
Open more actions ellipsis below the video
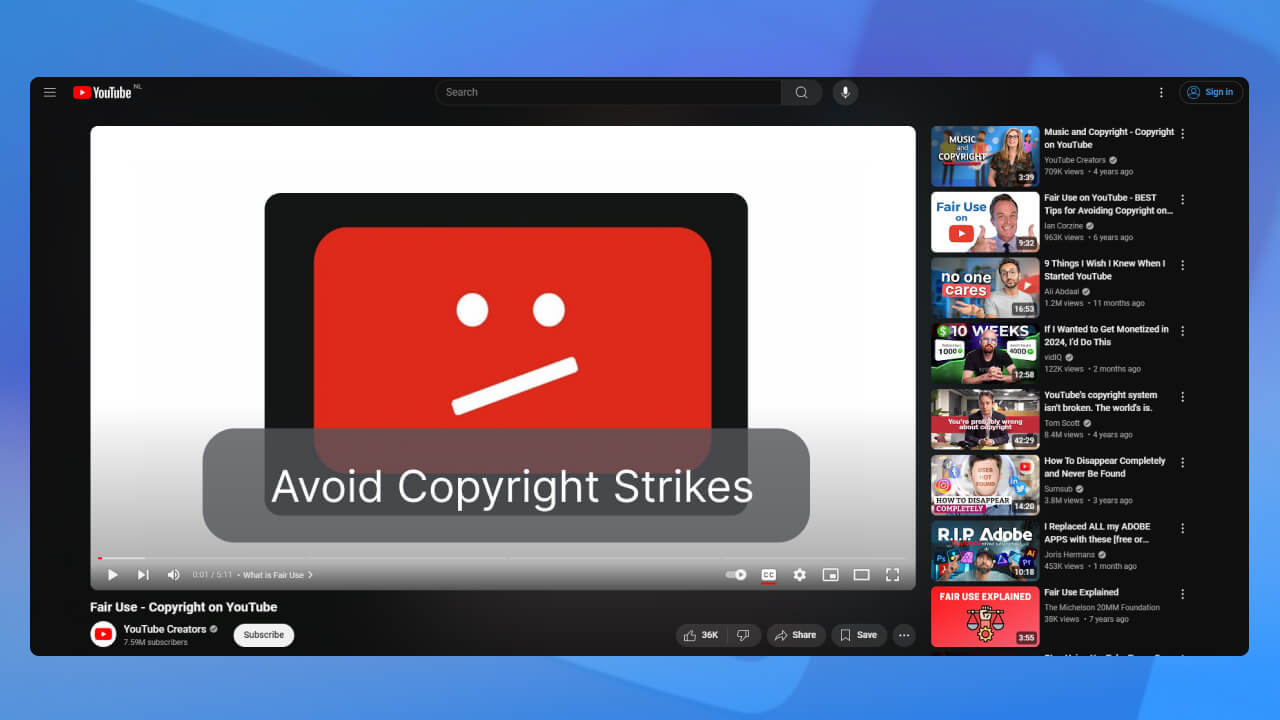[x=904, y=635]
